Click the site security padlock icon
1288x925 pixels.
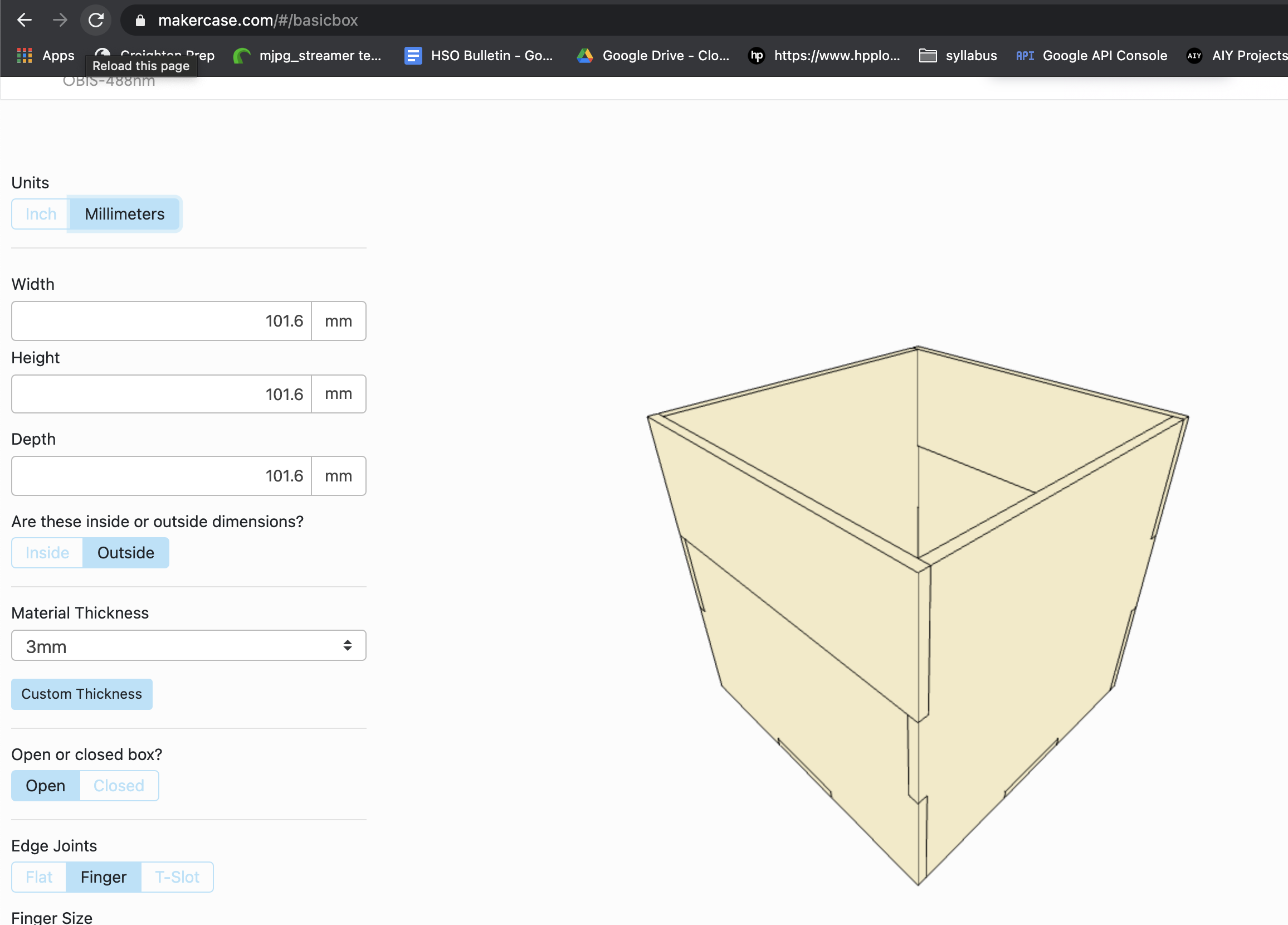pos(140,20)
